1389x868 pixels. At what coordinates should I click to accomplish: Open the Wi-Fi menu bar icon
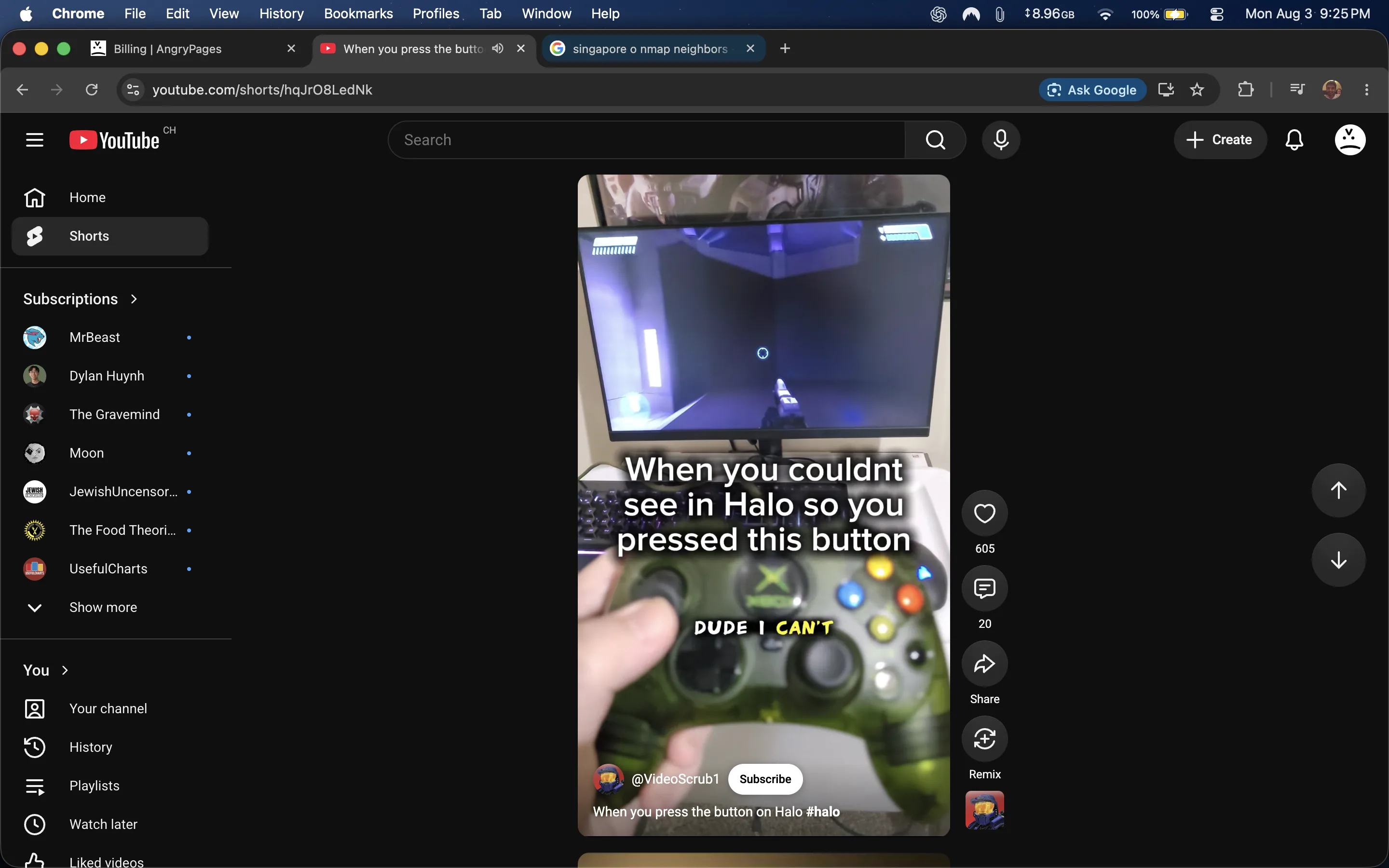[x=1104, y=14]
